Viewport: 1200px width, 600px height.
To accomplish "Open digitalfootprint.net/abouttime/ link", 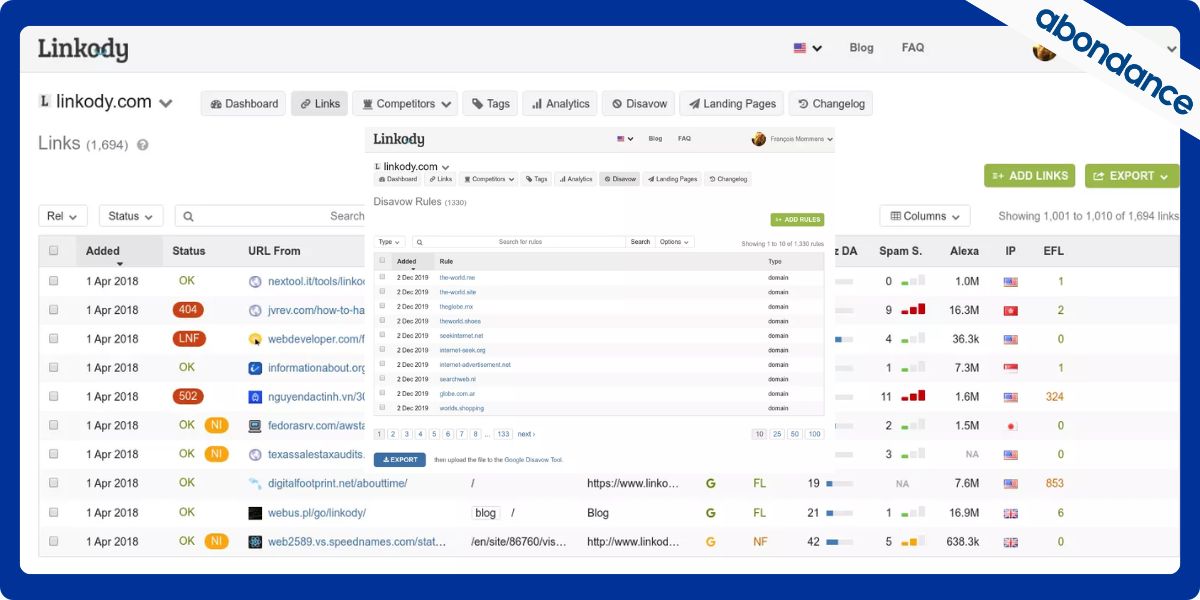I will tap(337, 484).
